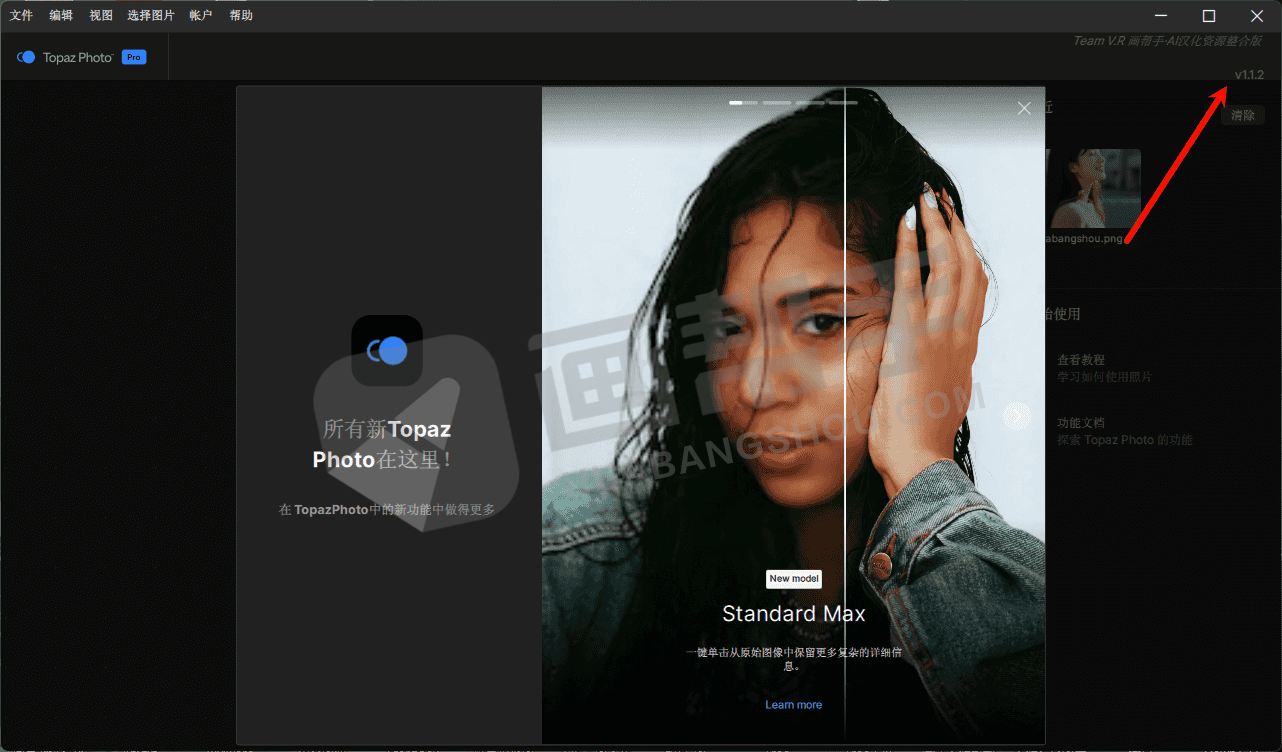This screenshot has width=1282, height=752.
Task: Open the 编辑 menu
Action: pyautogui.click(x=61, y=16)
